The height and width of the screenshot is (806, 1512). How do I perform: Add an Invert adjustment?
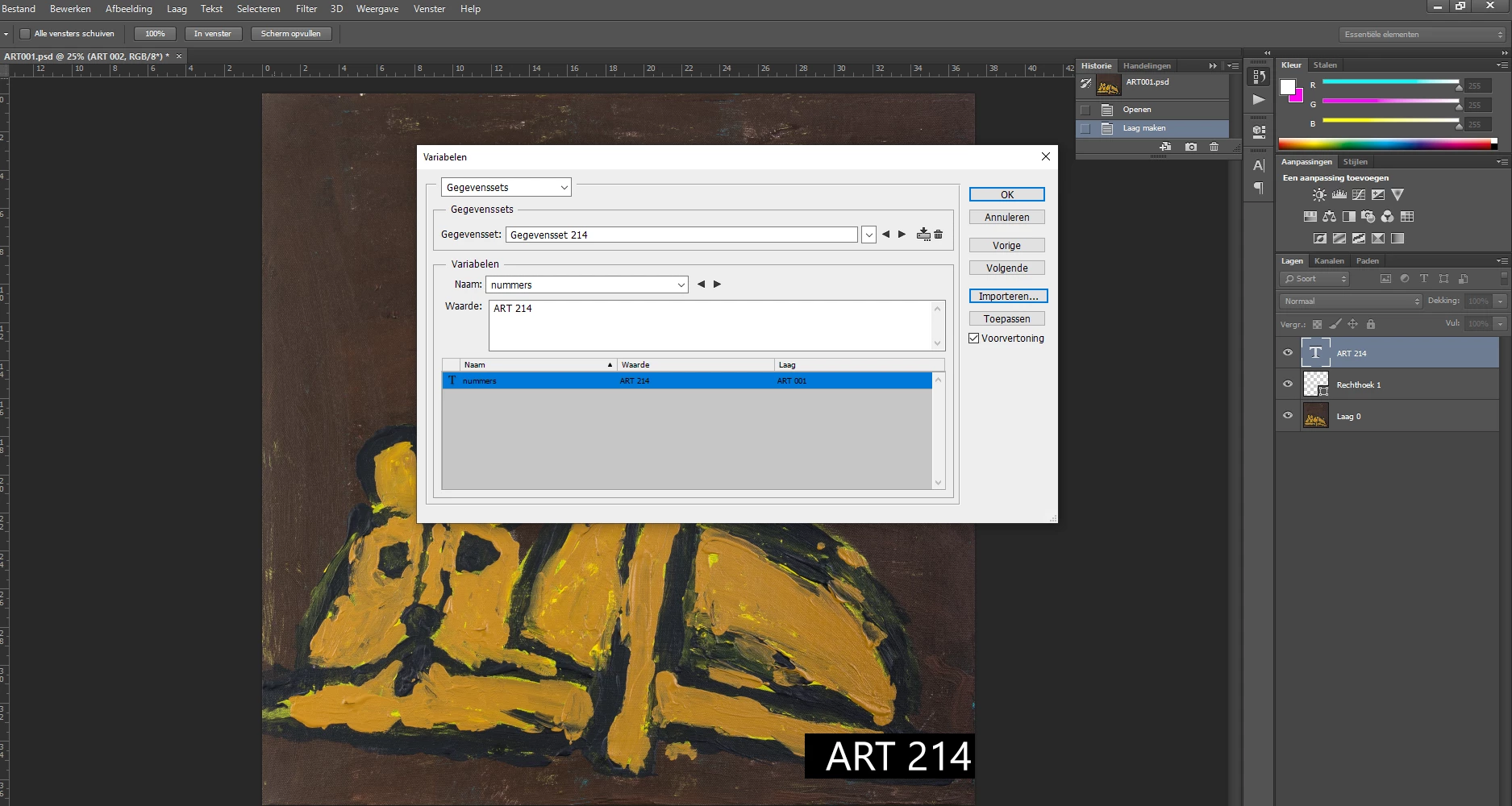click(x=1320, y=239)
